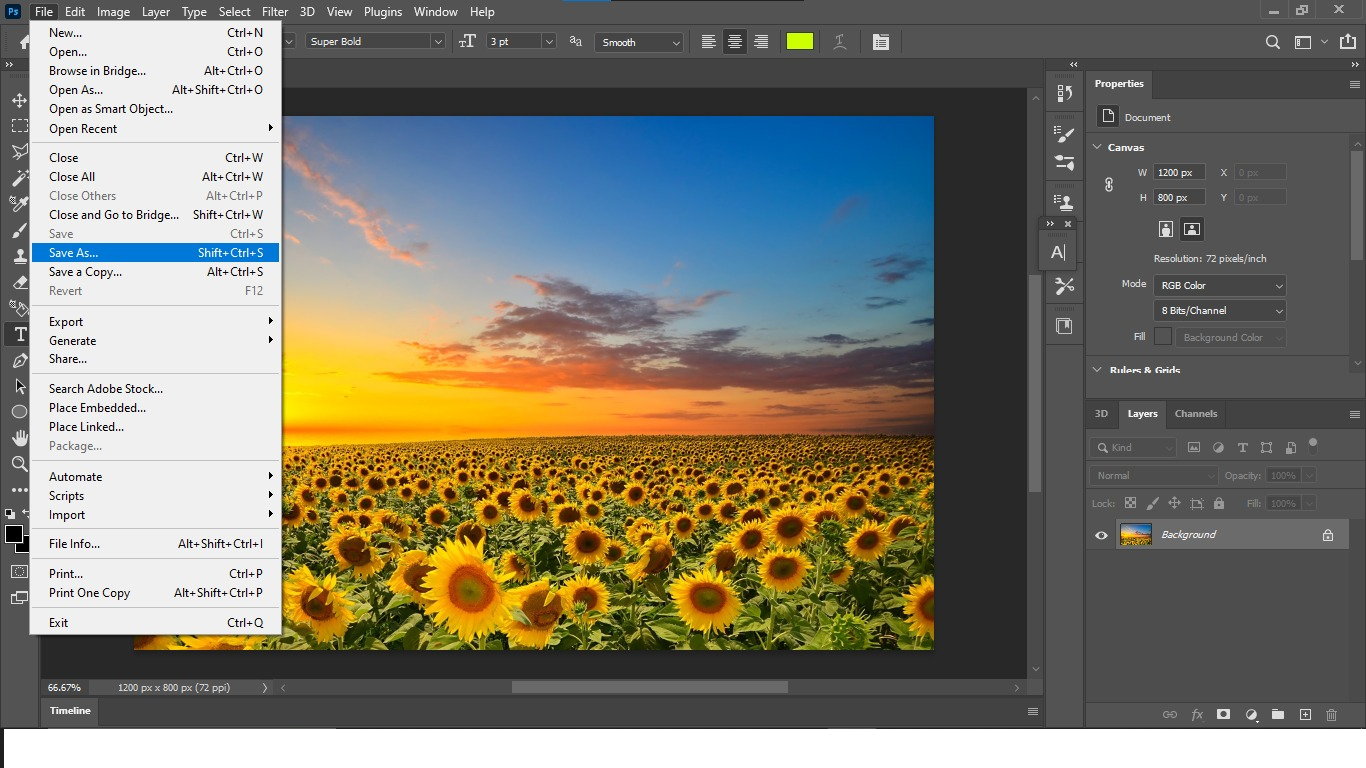Toggle center text alignment
1366x768 pixels.
pyautogui.click(x=734, y=41)
